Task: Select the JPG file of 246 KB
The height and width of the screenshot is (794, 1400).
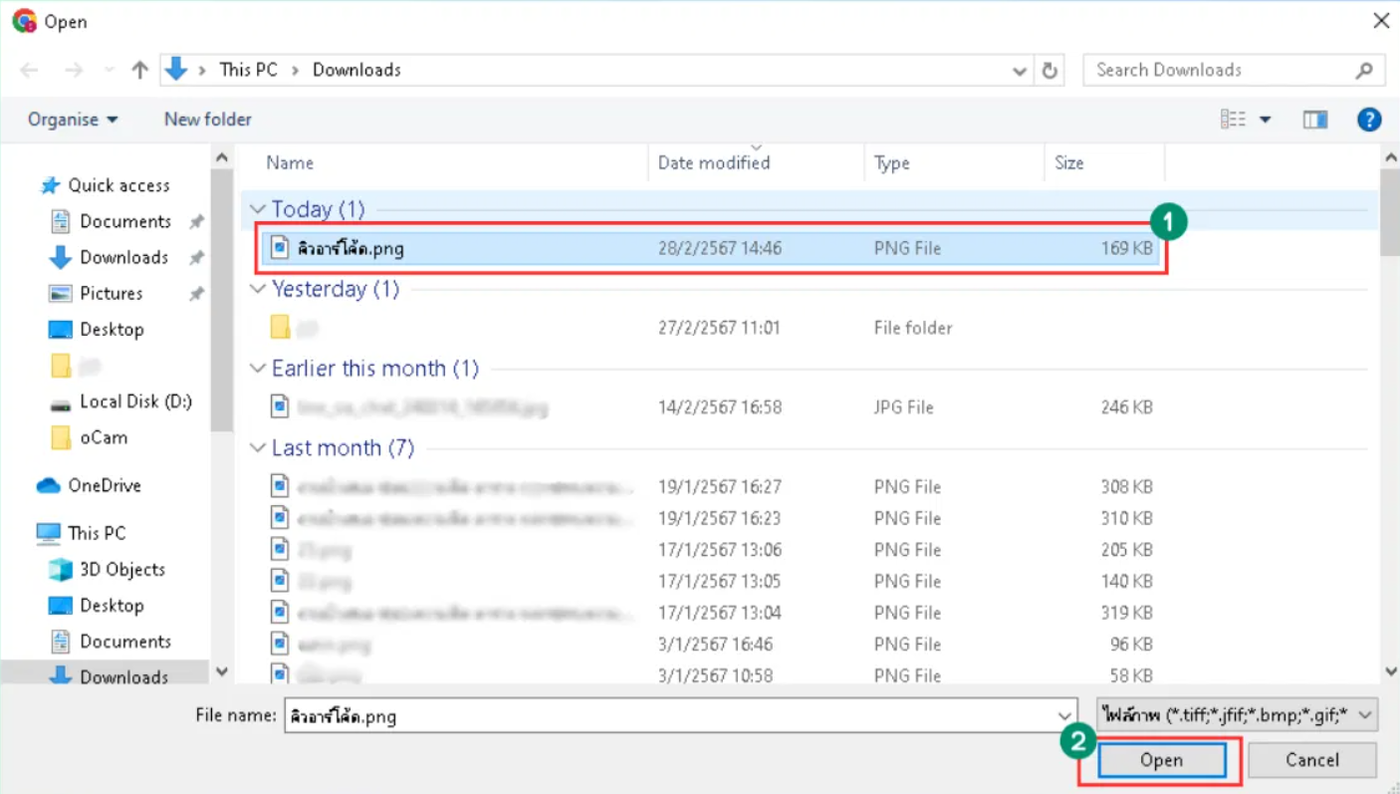Action: 712,407
